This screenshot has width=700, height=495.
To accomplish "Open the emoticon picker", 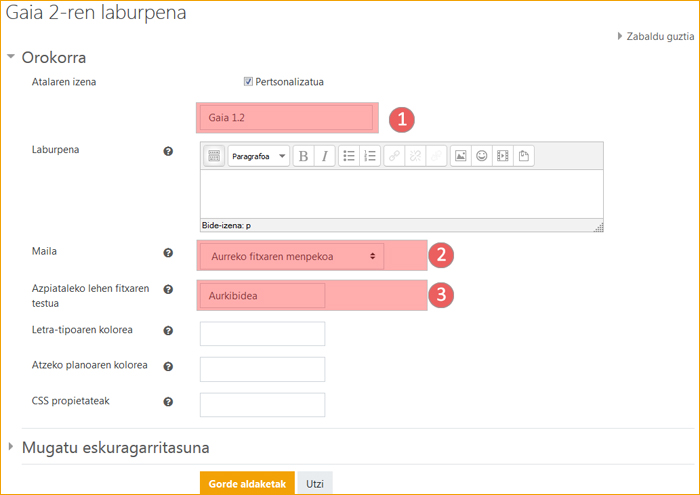I will tap(481, 156).
